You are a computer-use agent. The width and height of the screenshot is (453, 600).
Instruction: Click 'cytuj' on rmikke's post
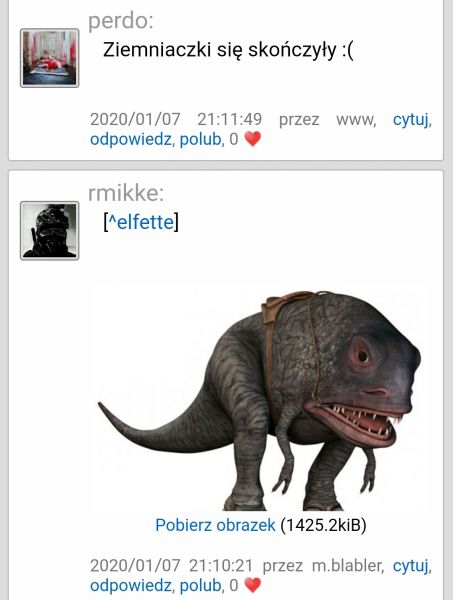click(410, 566)
